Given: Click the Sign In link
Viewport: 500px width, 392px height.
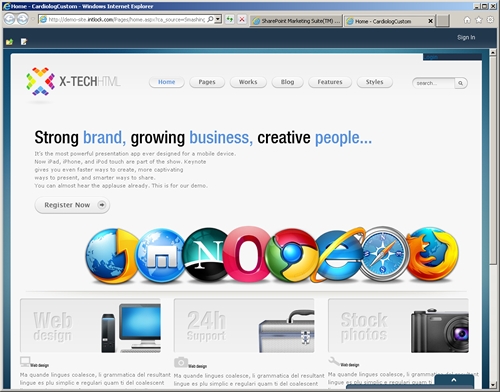Looking at the screenshot, I should pos(466,37).
